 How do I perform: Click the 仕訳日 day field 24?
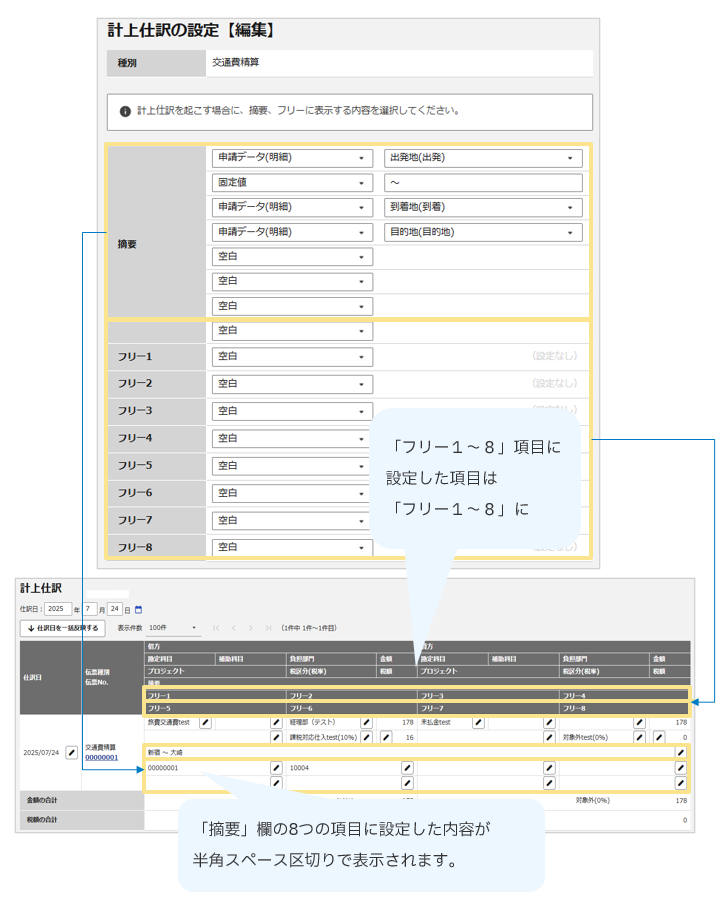pos(115,609)
